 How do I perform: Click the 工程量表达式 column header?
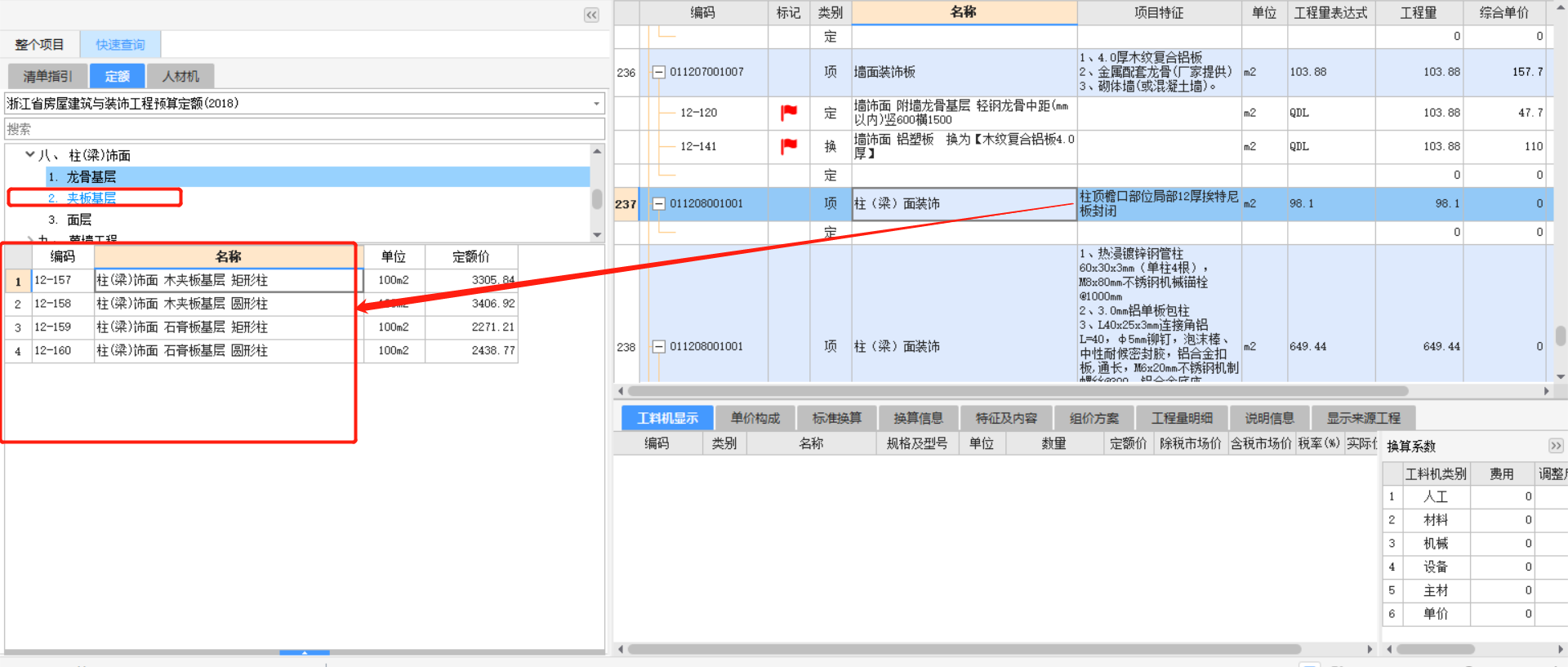coord(1330,12)
